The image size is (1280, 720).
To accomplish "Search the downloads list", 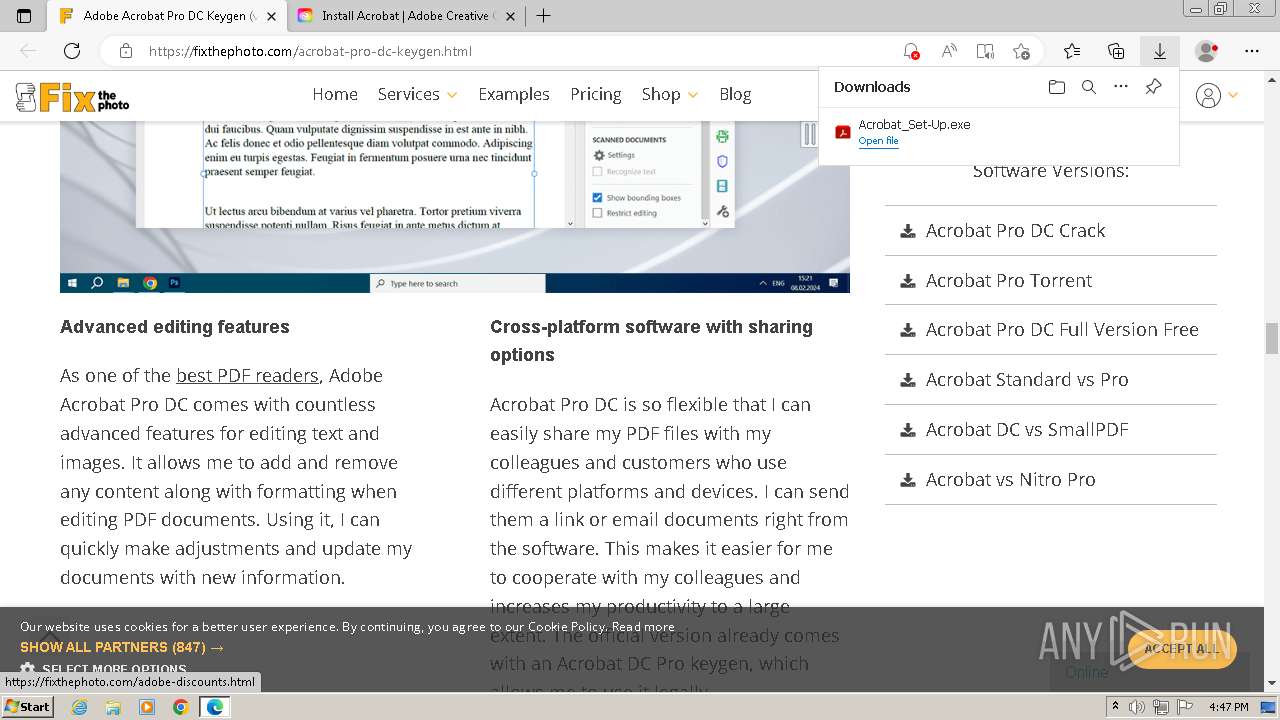I will [x=1089, y=87].
